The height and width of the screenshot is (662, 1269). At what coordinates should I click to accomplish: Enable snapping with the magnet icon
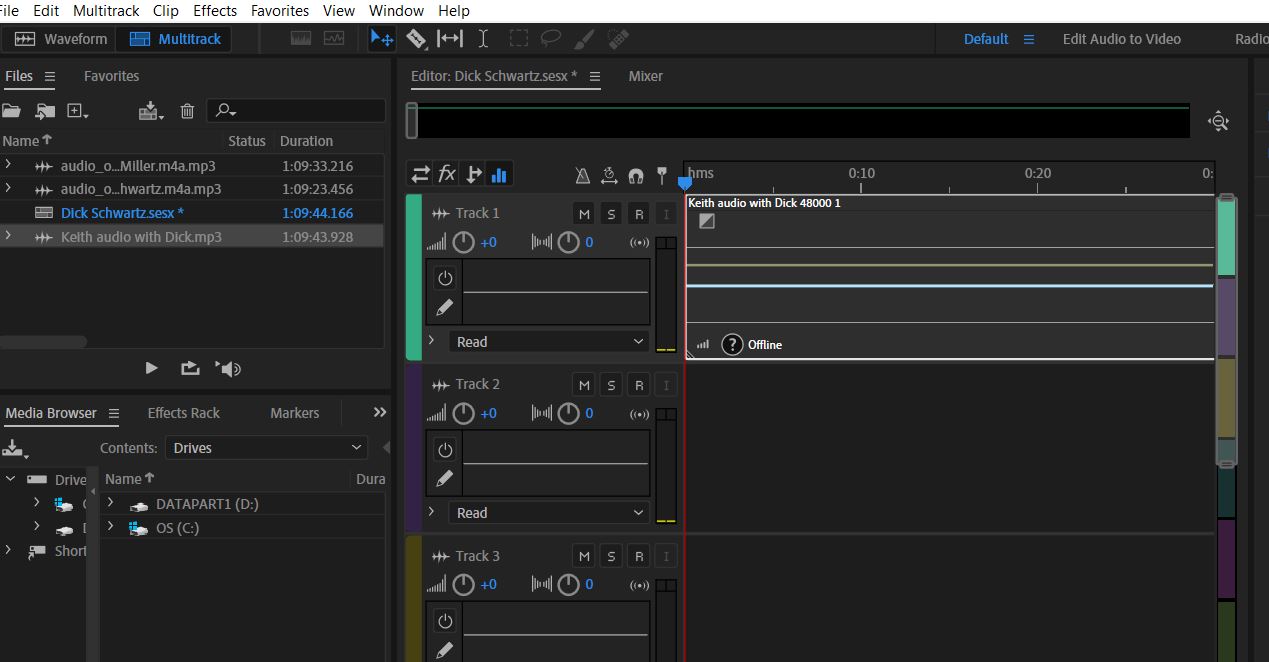click(x=635, y=173)
